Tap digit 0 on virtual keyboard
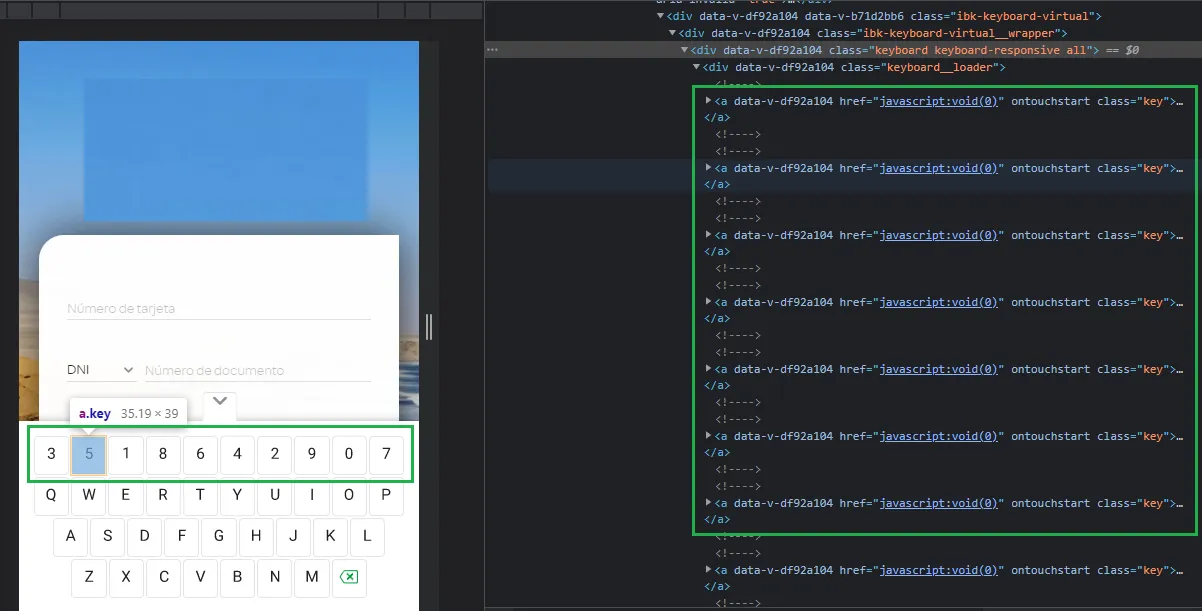Viewport: 1202px width, 611px height. tap(349, 454)
